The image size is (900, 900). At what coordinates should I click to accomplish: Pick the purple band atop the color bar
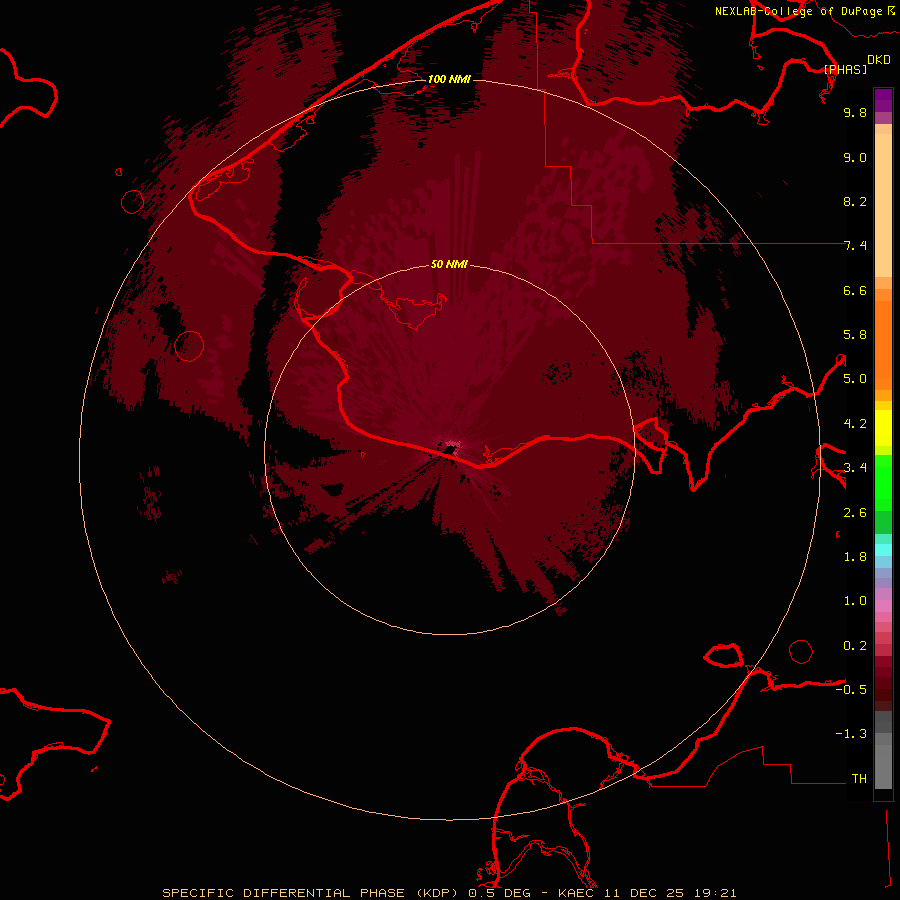(883, 100)
